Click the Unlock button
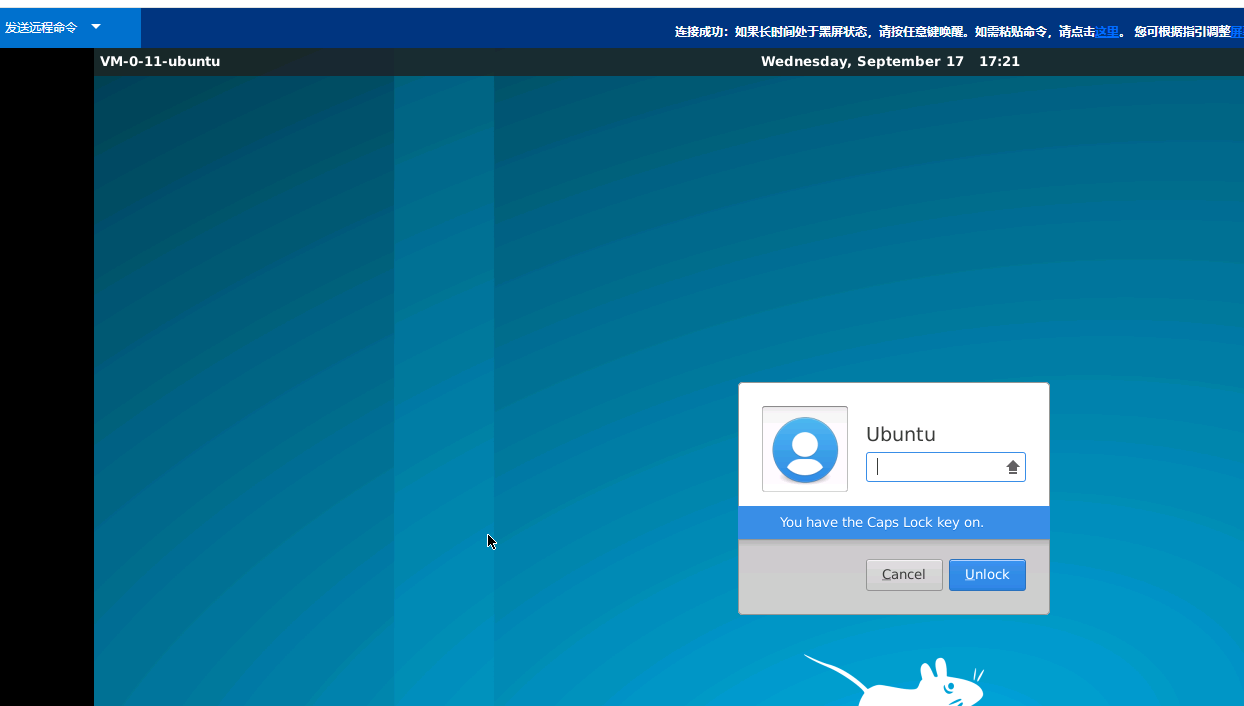 coord(987,574)
